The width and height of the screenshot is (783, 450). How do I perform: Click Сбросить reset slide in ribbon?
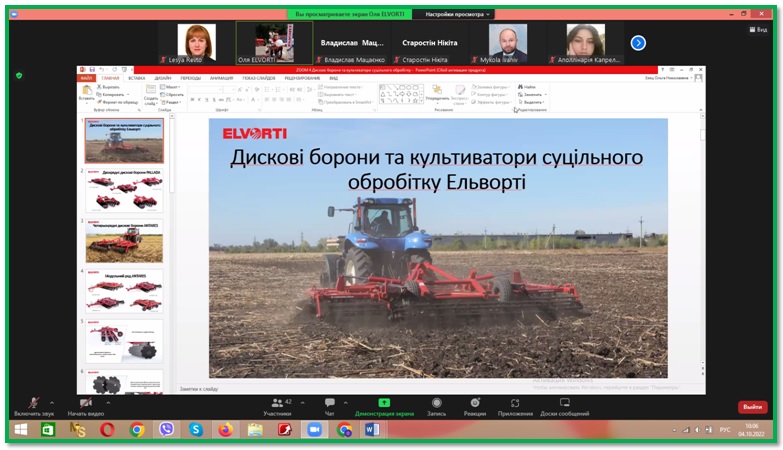click(172, 94)
